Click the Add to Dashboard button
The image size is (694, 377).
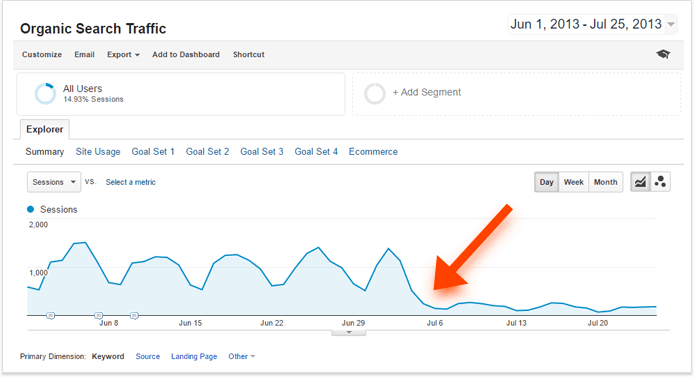186,54
